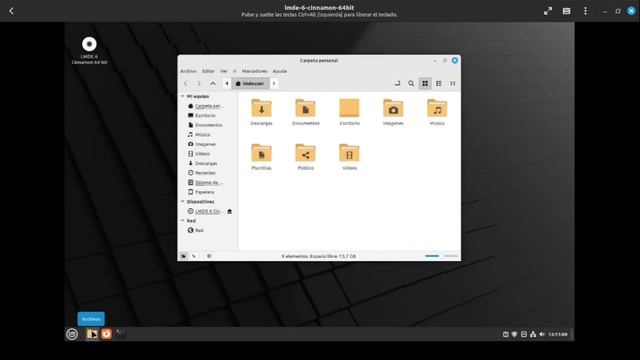Collapse the Red section
This screenshot has width=640, height=360.
pyautogui.click(x=182, y=220)
